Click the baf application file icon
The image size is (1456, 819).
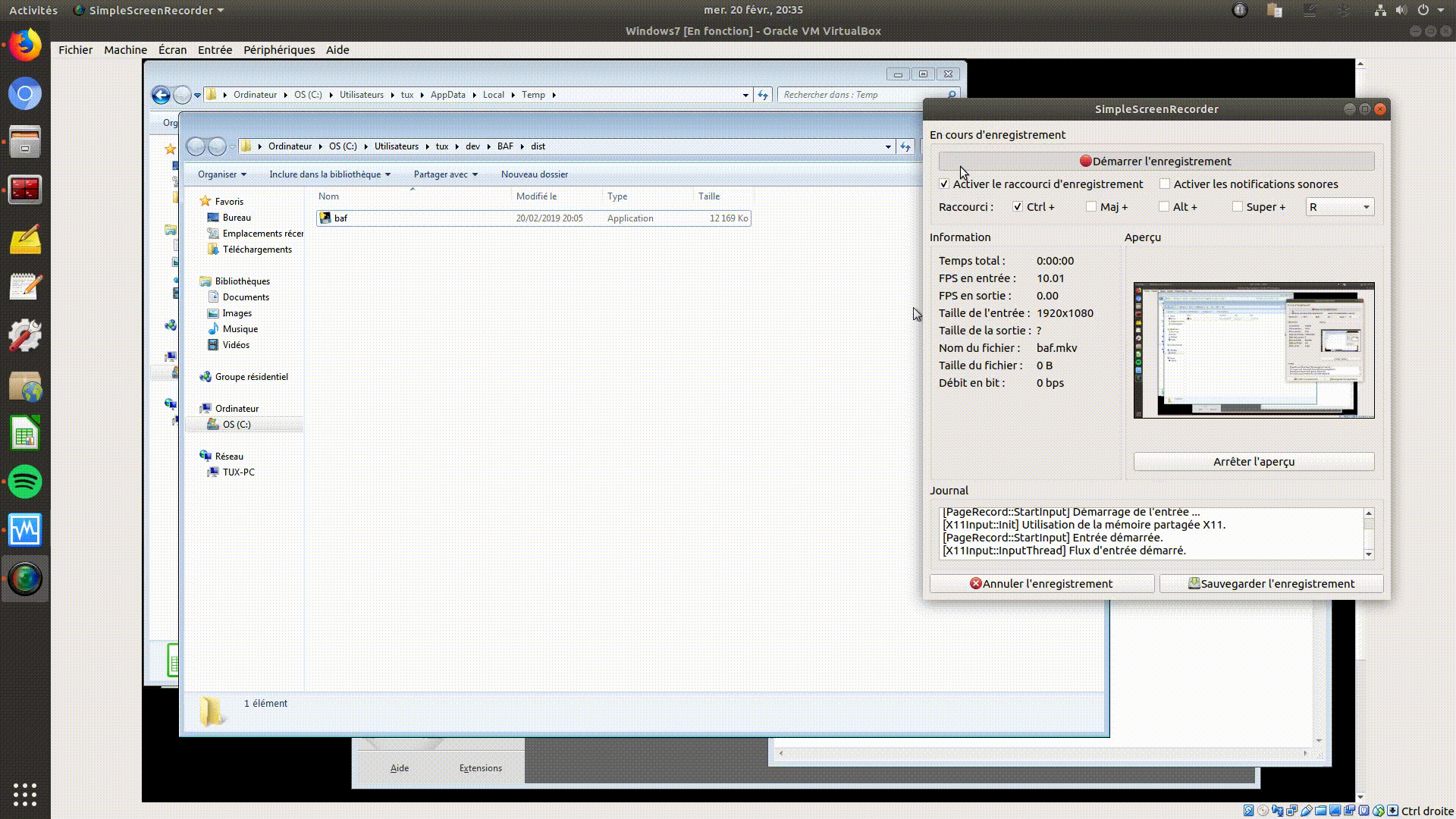pos(325,218)
